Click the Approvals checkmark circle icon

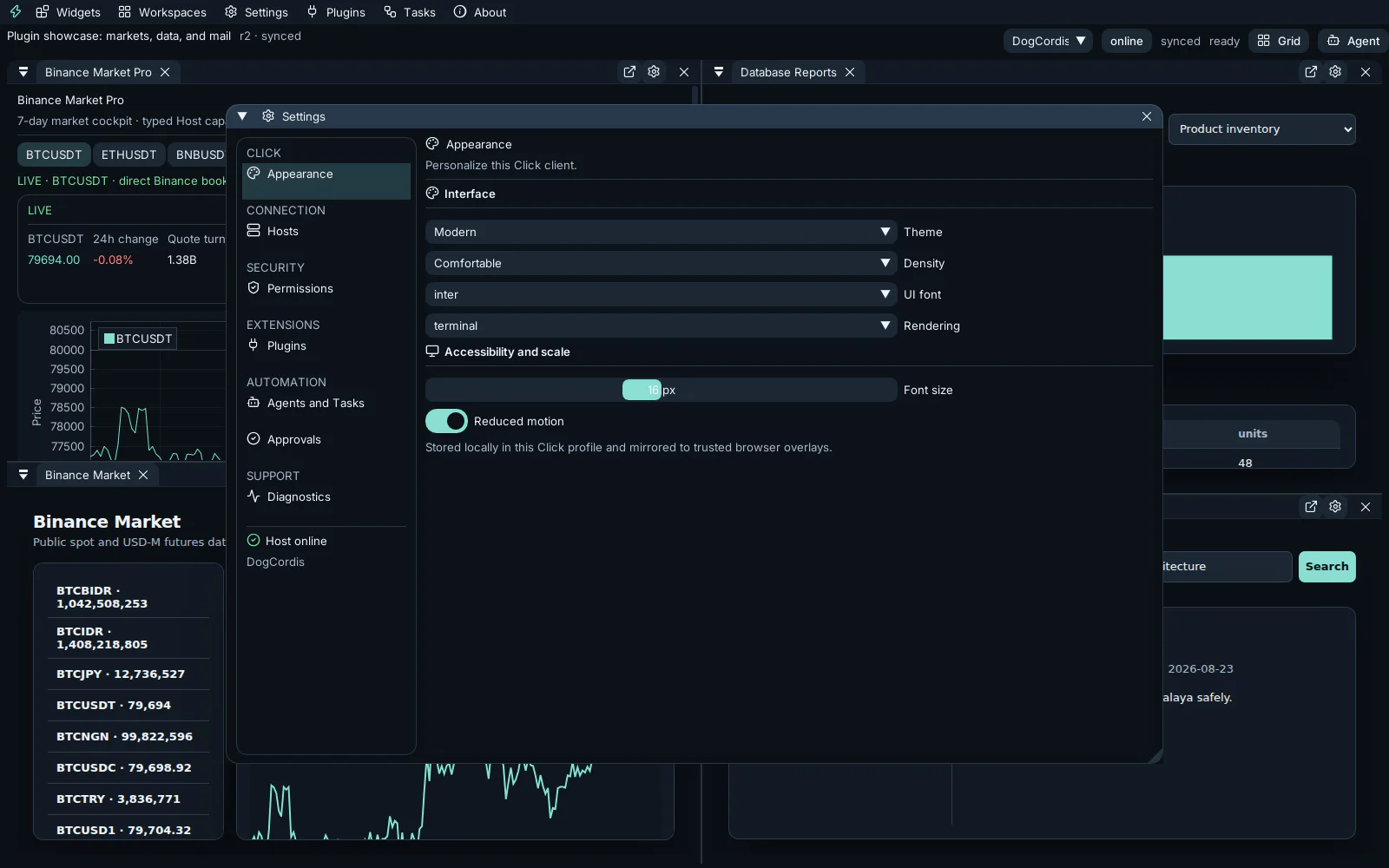pos(253,439)
